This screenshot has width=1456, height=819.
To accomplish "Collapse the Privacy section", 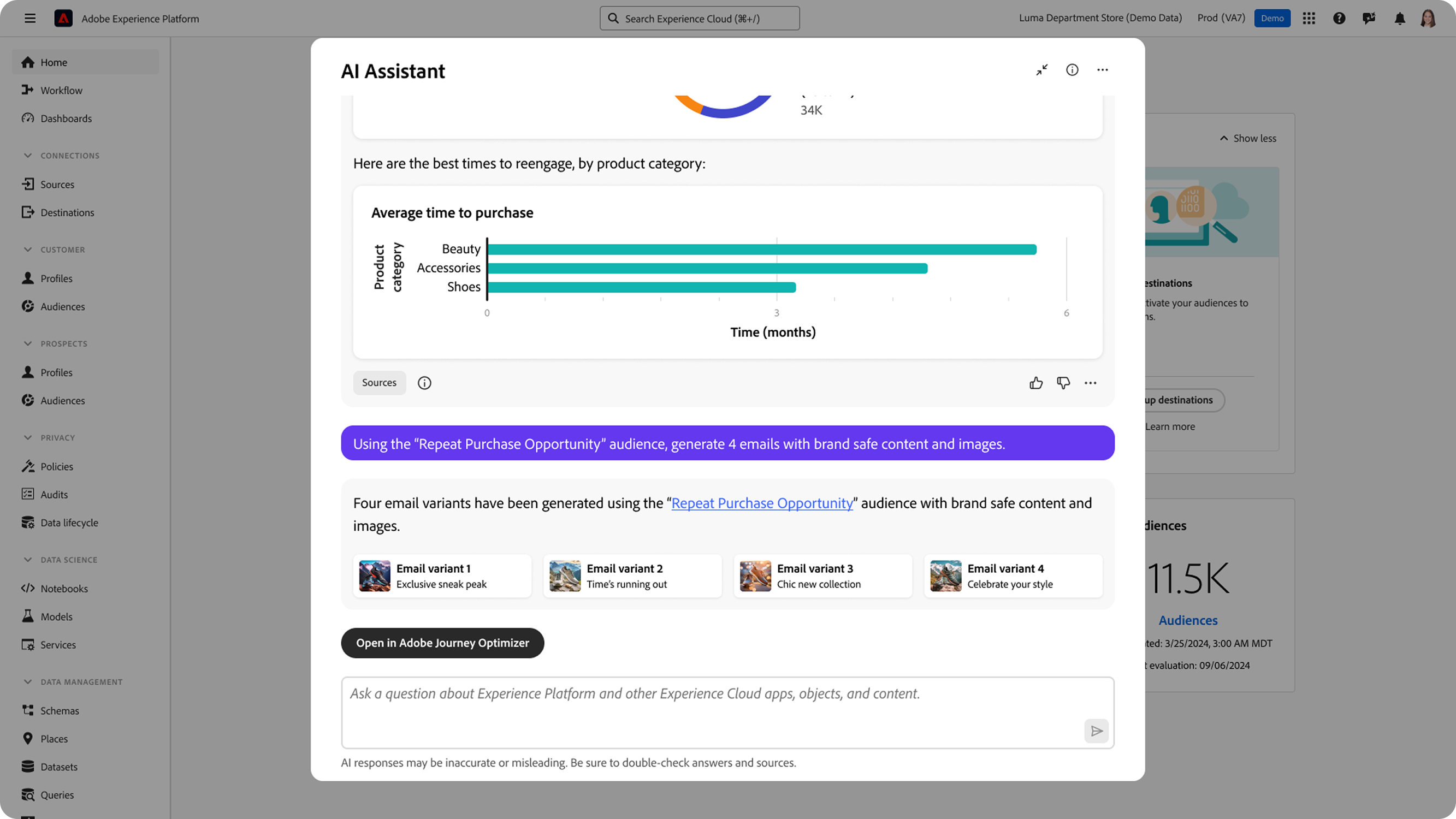I will 28,437.
